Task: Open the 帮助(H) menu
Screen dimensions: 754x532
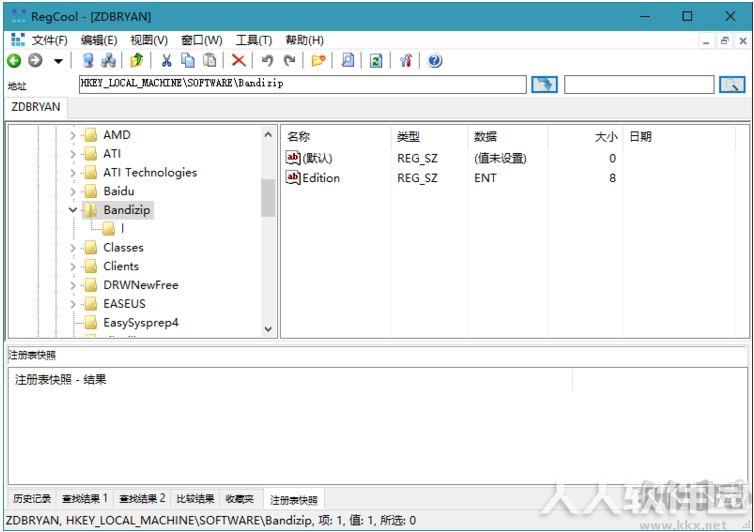Action: point(304,40)
